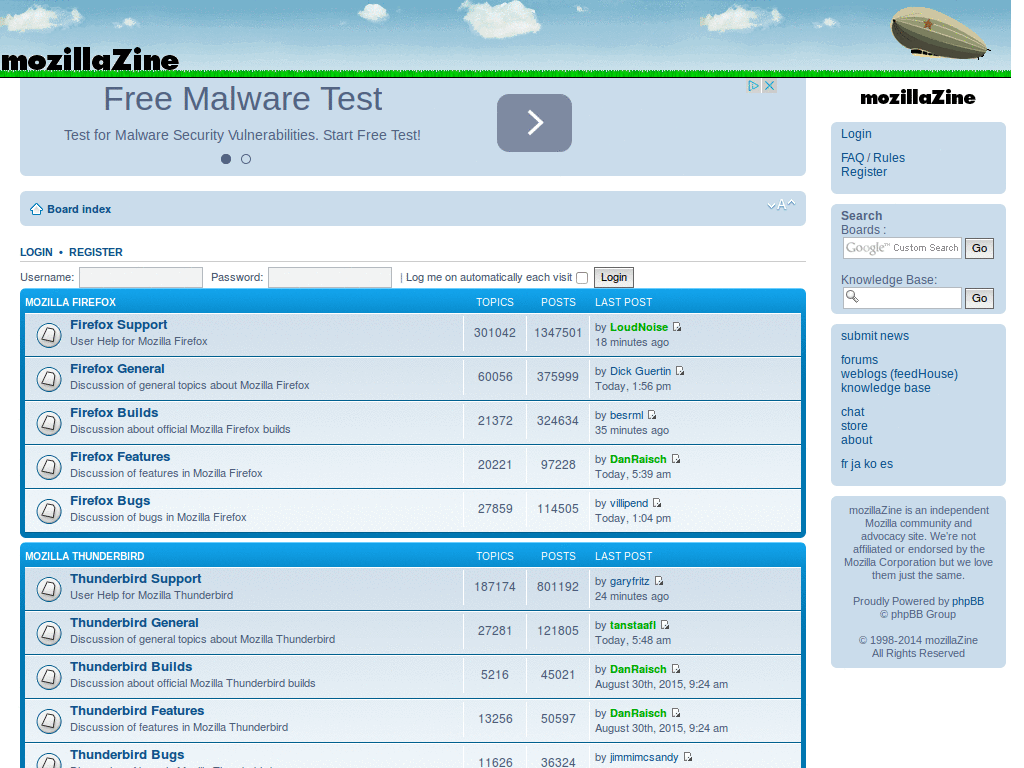
Task: Select the first ad carousel dot
Action: (226, 159)
